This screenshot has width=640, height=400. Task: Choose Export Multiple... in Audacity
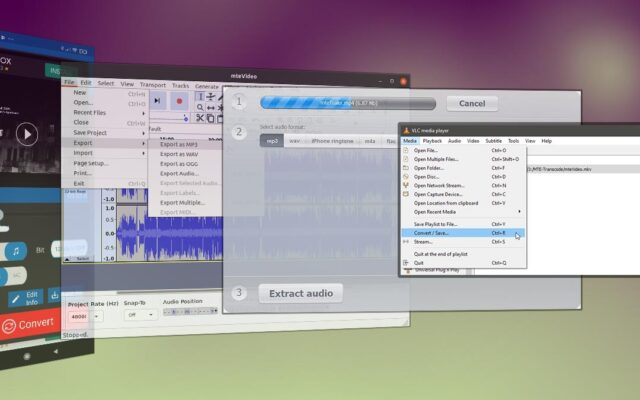pyautogui.click(x=183, y=203)
